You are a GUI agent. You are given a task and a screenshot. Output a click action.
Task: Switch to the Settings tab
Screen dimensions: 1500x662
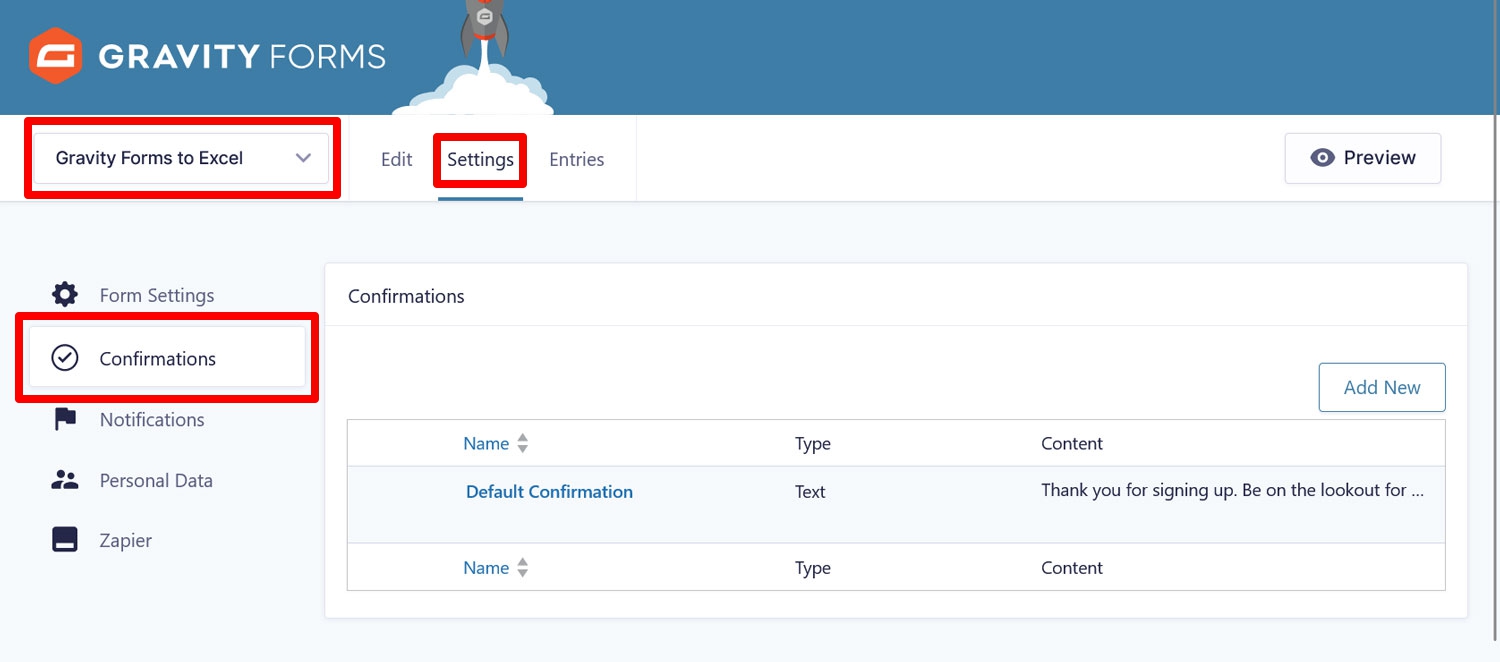[481, 159]
